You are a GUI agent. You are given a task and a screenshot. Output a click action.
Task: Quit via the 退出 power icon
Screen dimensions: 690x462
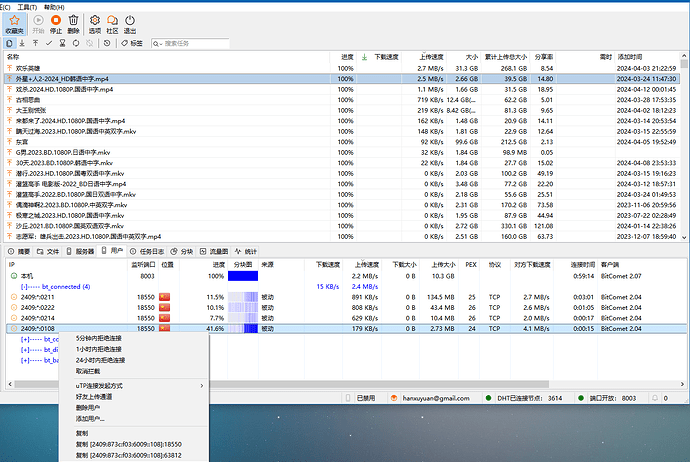tap(130, 24)
